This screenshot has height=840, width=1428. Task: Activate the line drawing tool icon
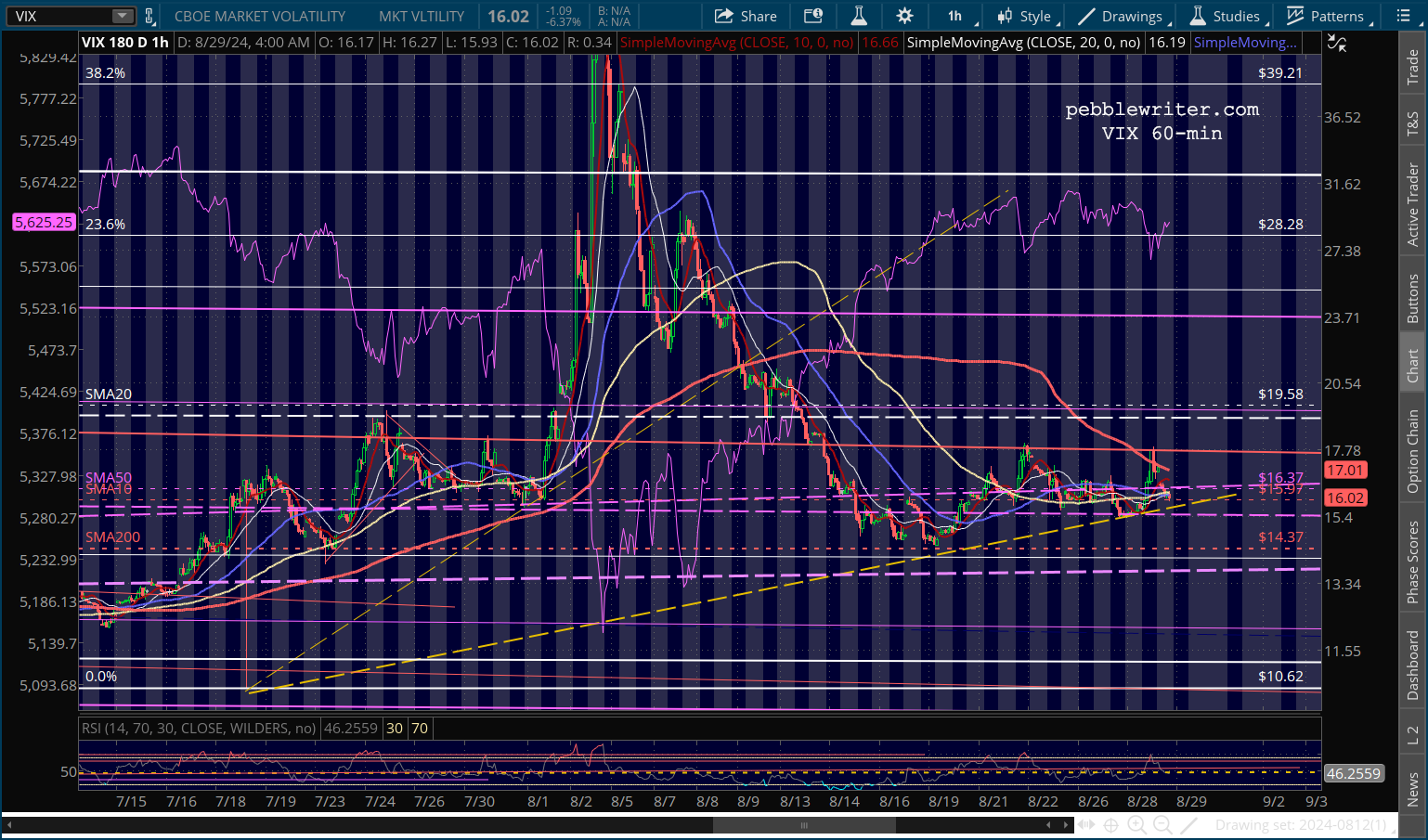(1188, 824)
